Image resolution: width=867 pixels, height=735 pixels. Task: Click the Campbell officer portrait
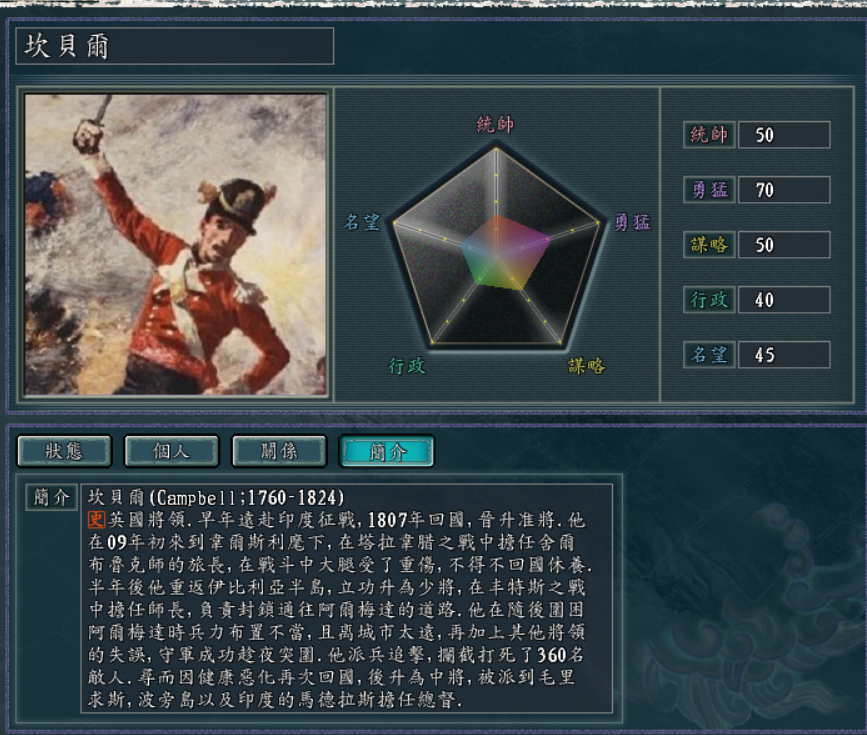(x=176, y=244)
